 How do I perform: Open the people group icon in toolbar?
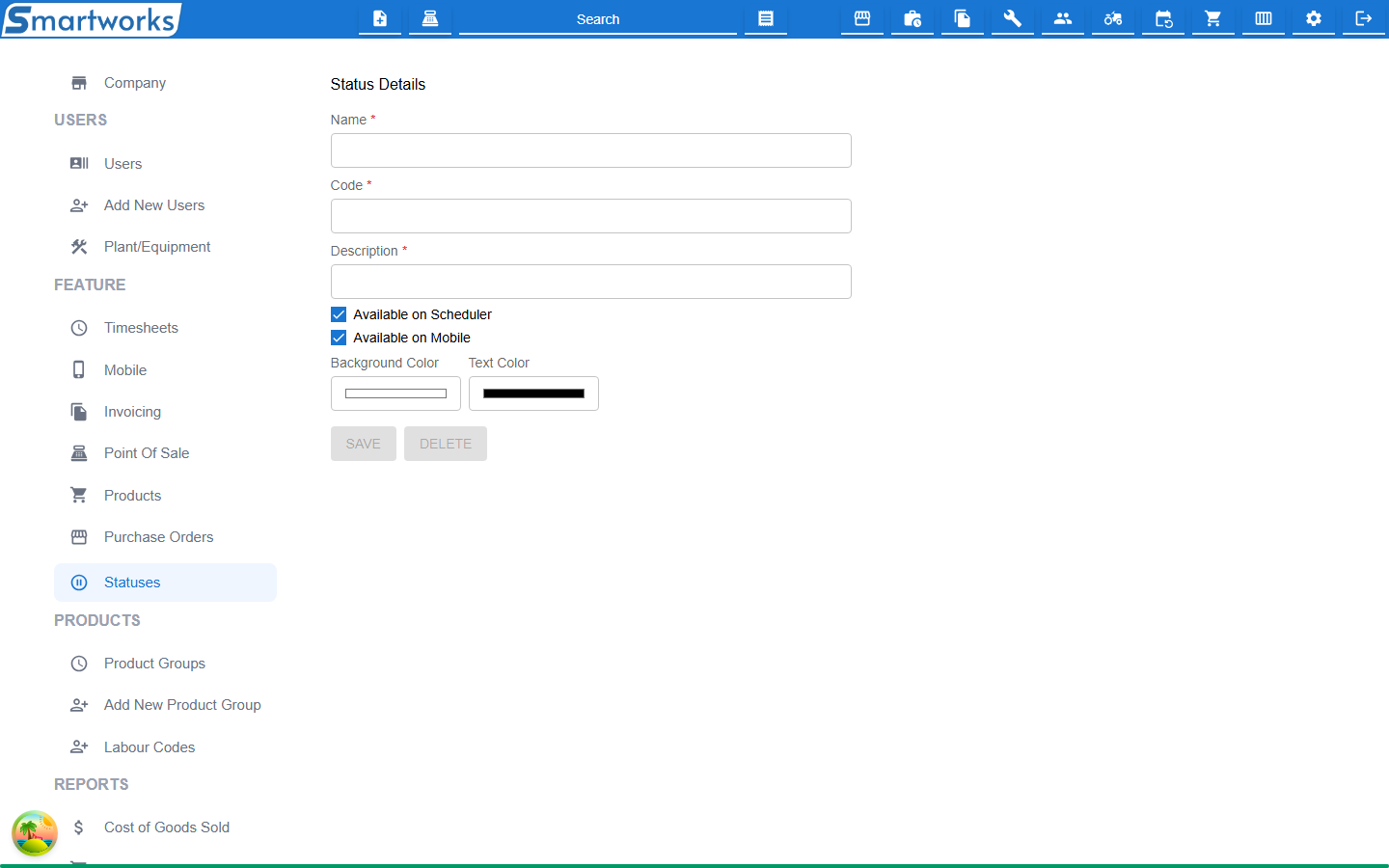tap(1063, 18)
